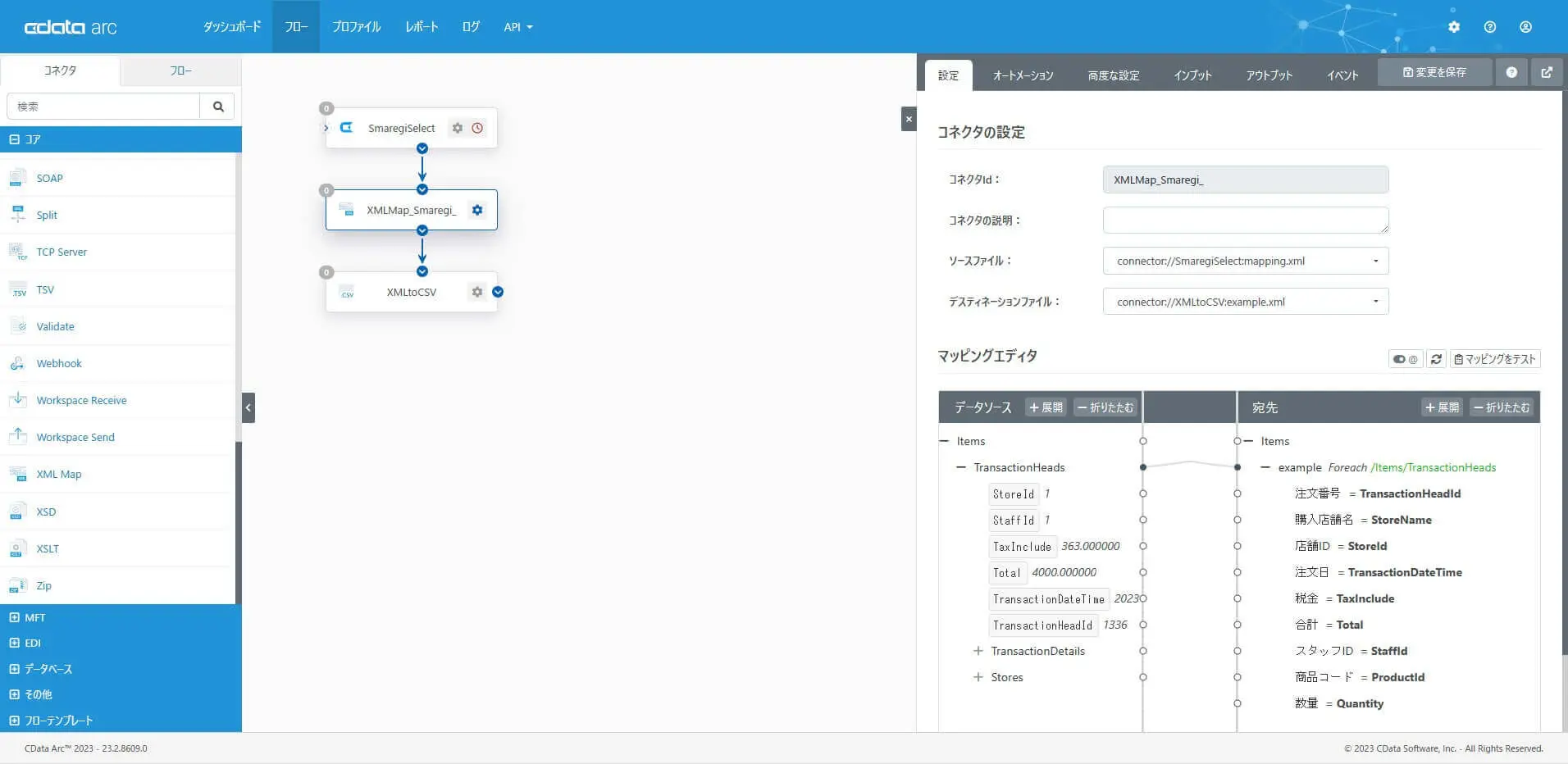Select the Workspace Receive connector icon
The image size is (1568, 764).
click(18, 400)
